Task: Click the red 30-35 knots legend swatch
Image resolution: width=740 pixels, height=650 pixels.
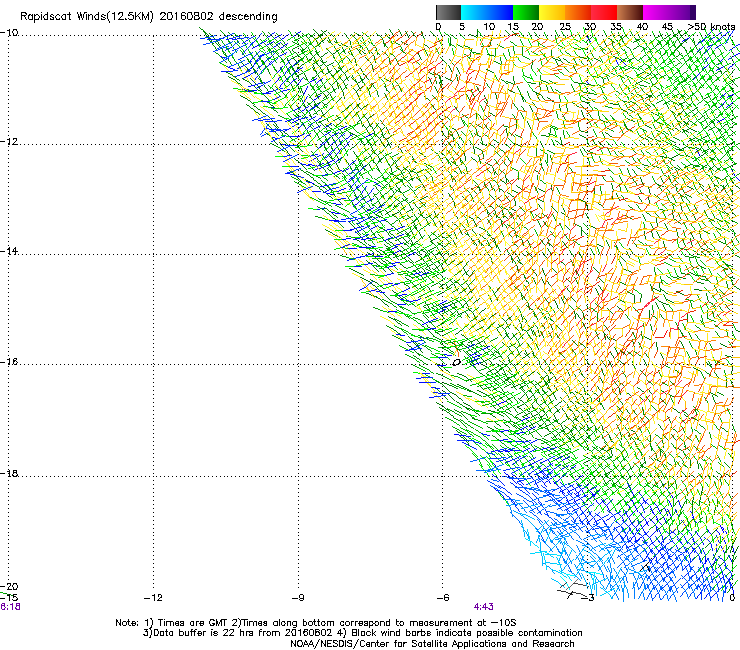Action: (604, 12)
